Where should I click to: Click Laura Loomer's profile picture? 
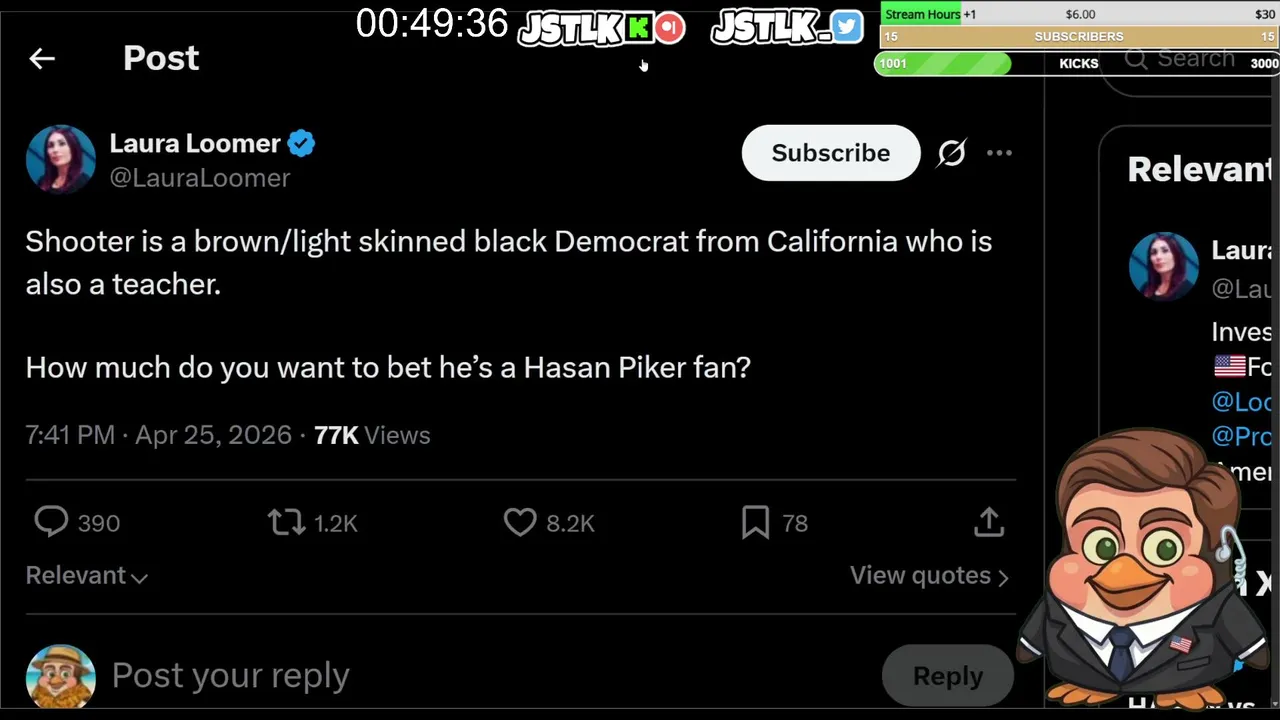tap(61, 159)
